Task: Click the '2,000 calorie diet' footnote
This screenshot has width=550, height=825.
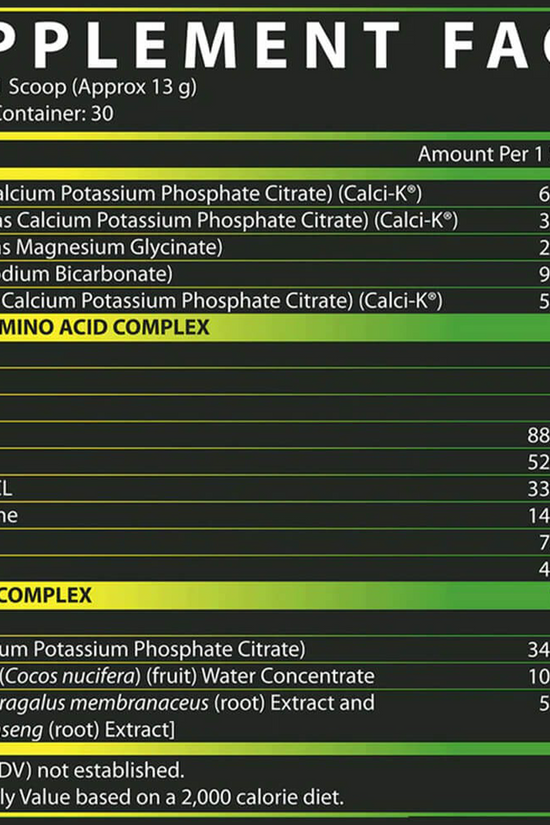Action: pyautogui.click(x=172, y=798)
